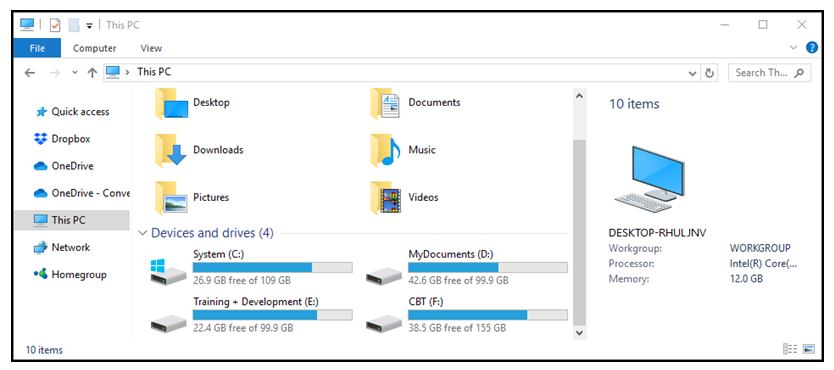Image resolution: width=834 pixels, height=370 pixels.
Task: Click the Properties checkmark icon in title bar
Action: pyautogui.click(x=55, y=25)
